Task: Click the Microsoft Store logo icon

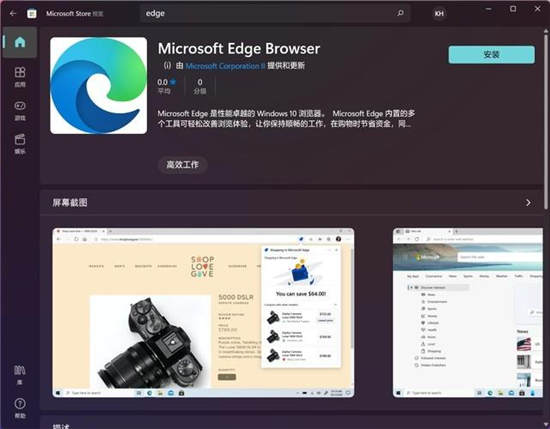Action: pos(32,13)
